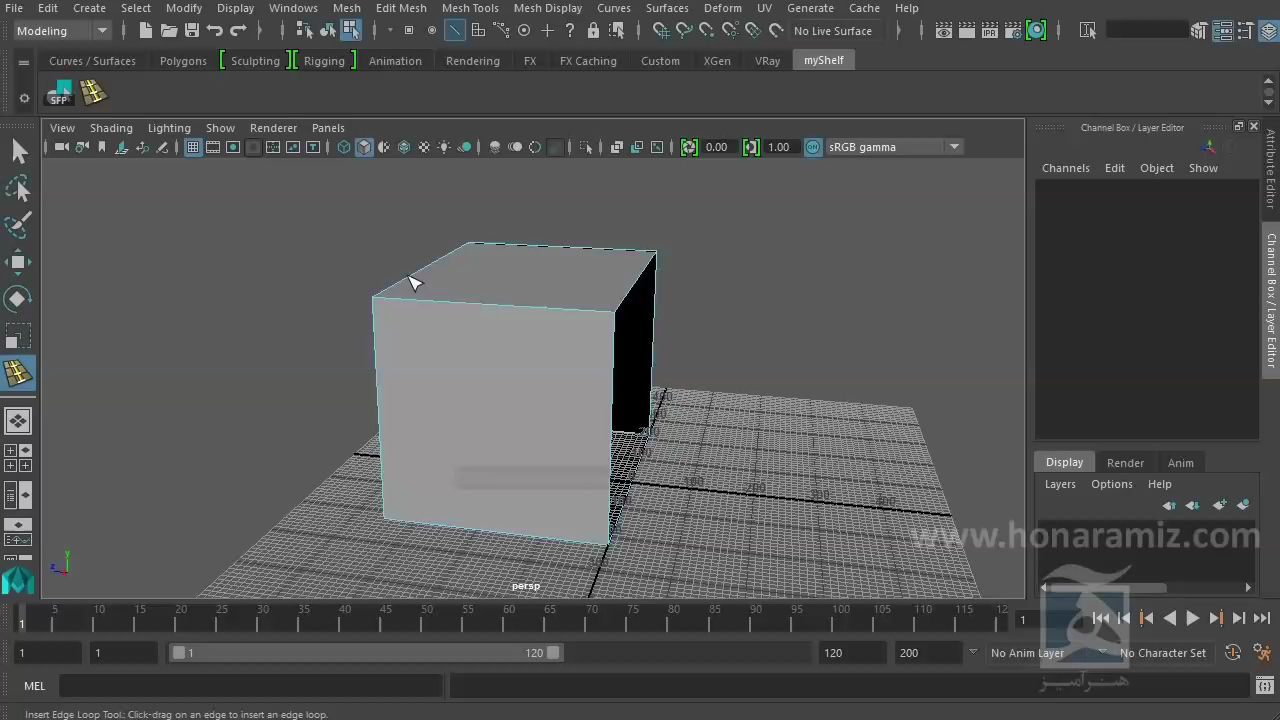The height and width of the screenshot is (720, 1280).
Task: Undo the last action from the toolbar
Action: [x=215, y=31]
